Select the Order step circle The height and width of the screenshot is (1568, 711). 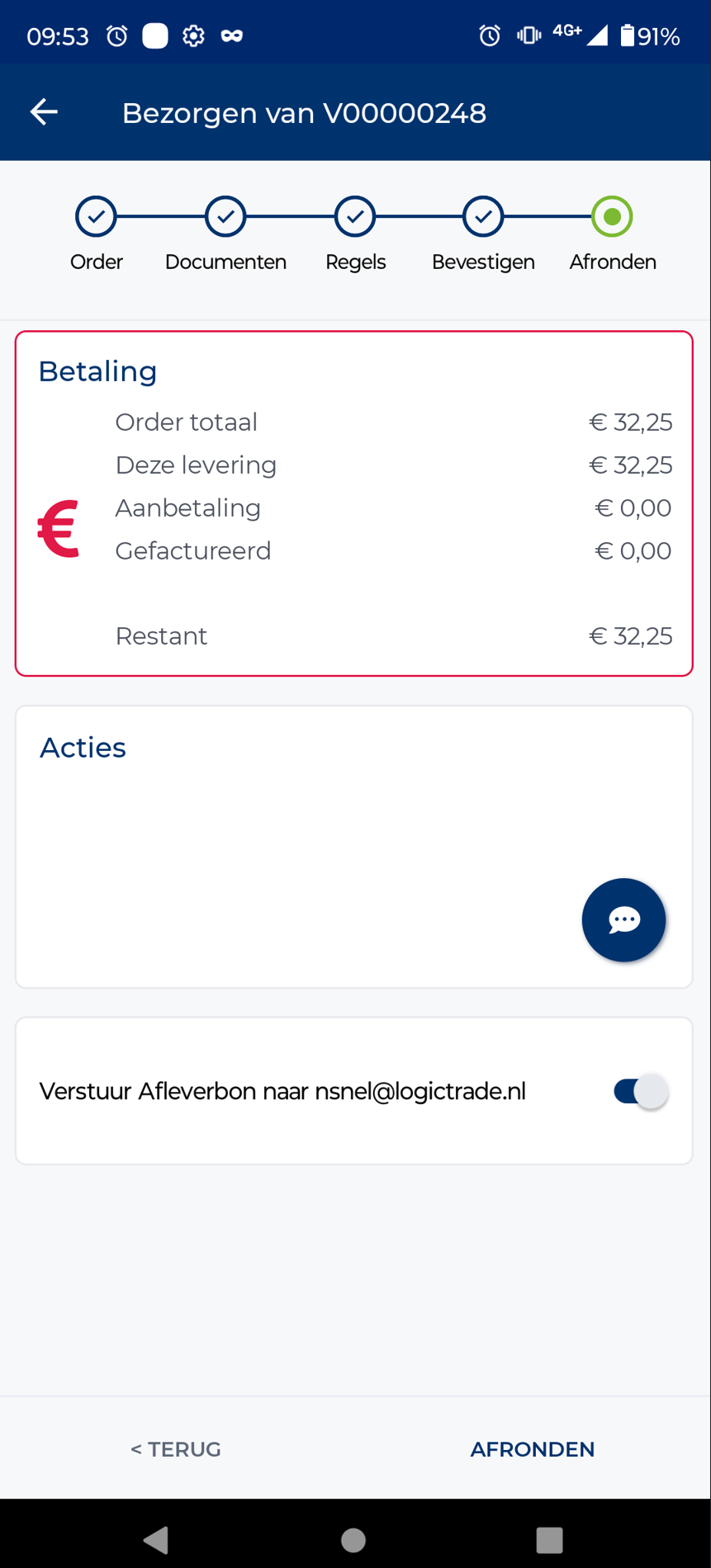pos(97,217)
